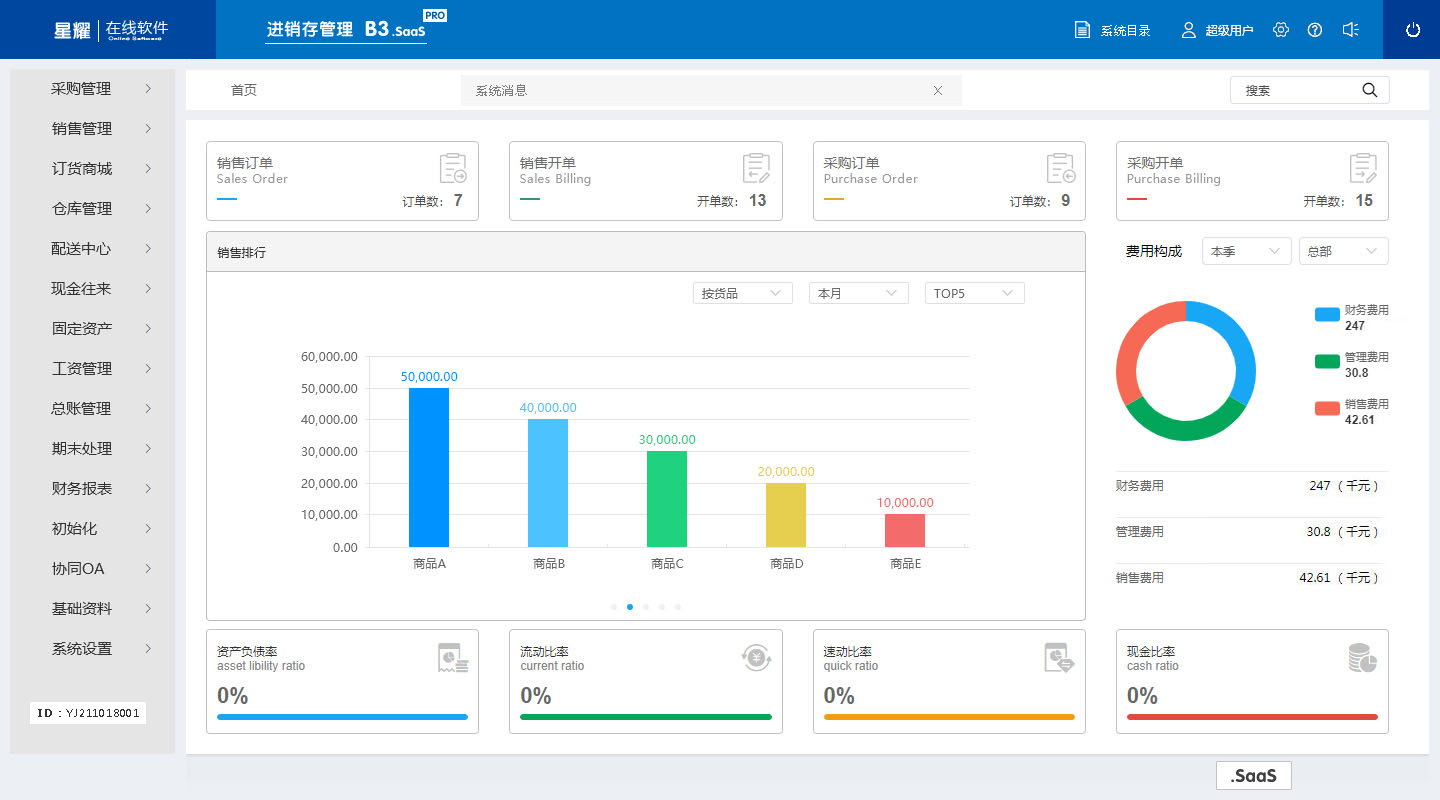Click the Purchase Billing document icon
The image size is (1440, 800).
(1363, 169)
